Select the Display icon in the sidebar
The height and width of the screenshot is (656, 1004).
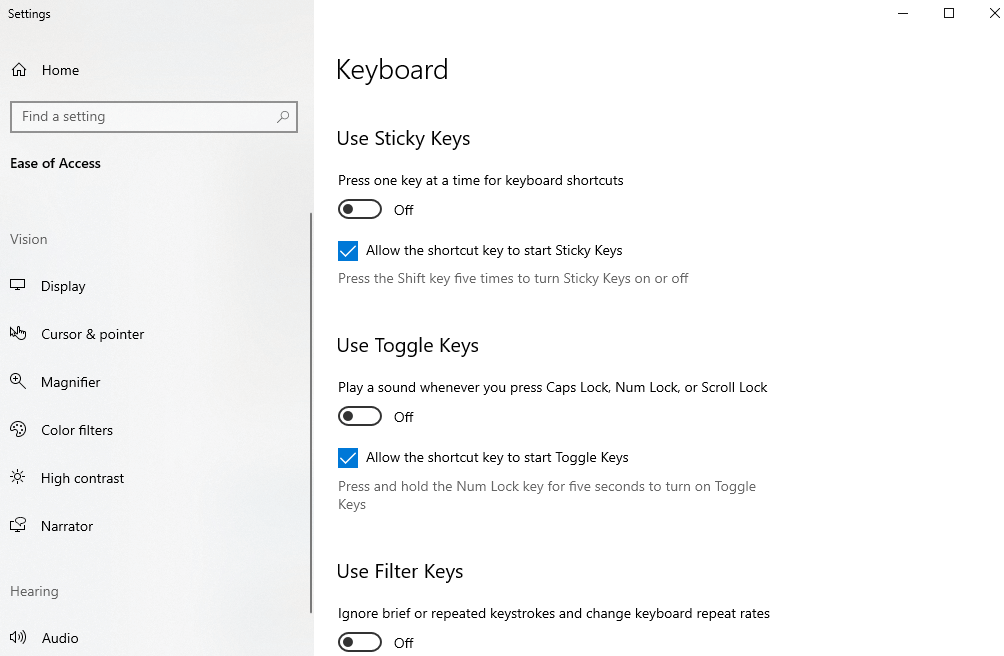18,285
